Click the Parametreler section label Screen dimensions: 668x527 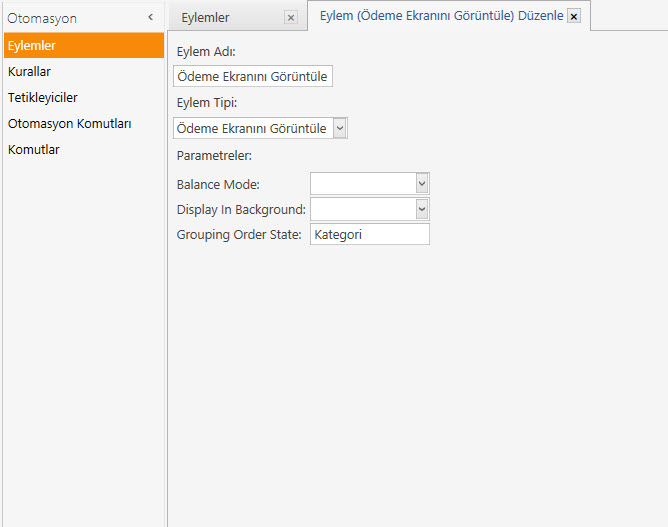[x=214, y=156]
